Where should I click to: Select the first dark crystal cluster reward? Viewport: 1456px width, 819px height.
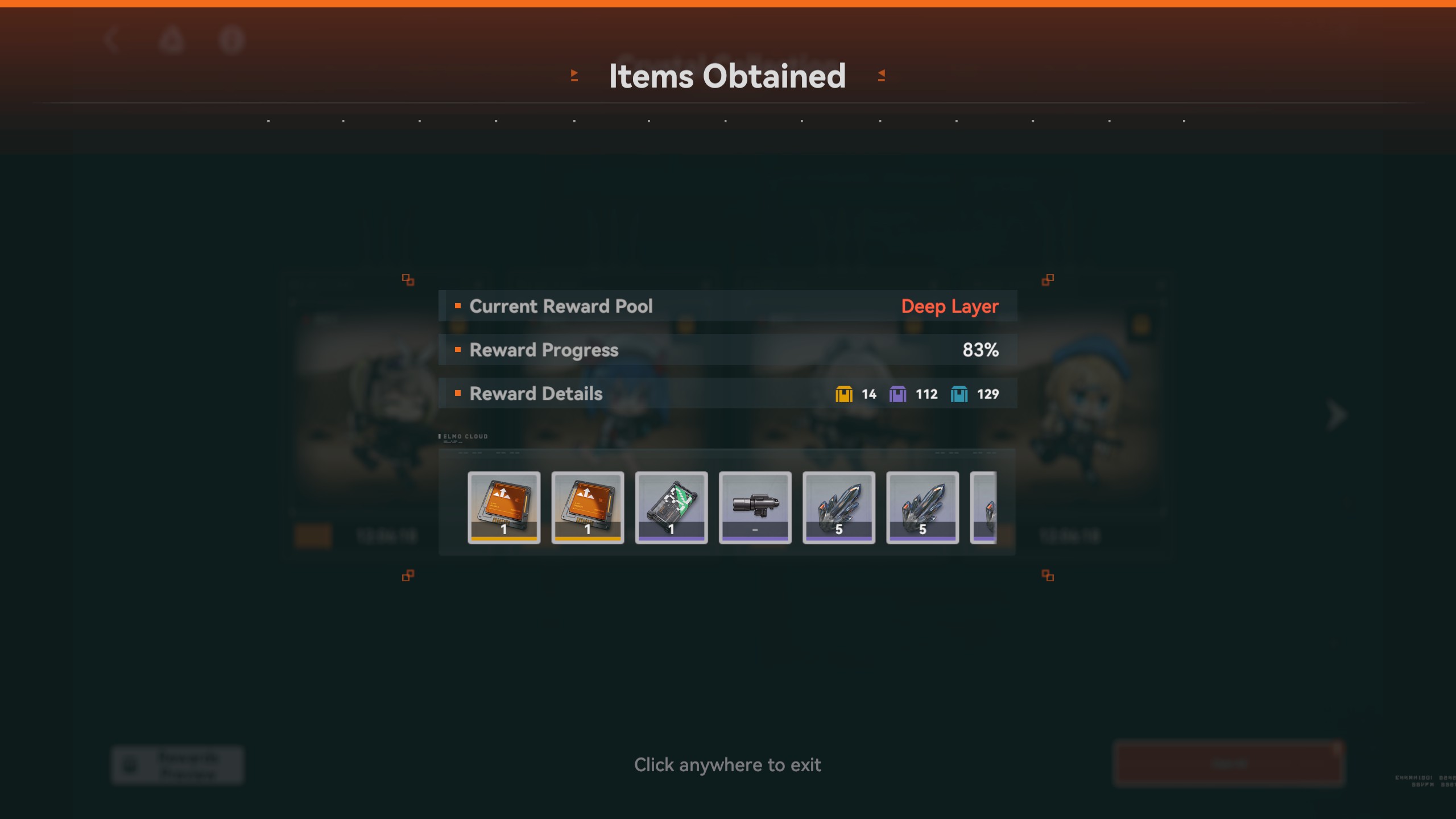click(x=838, y=507)
